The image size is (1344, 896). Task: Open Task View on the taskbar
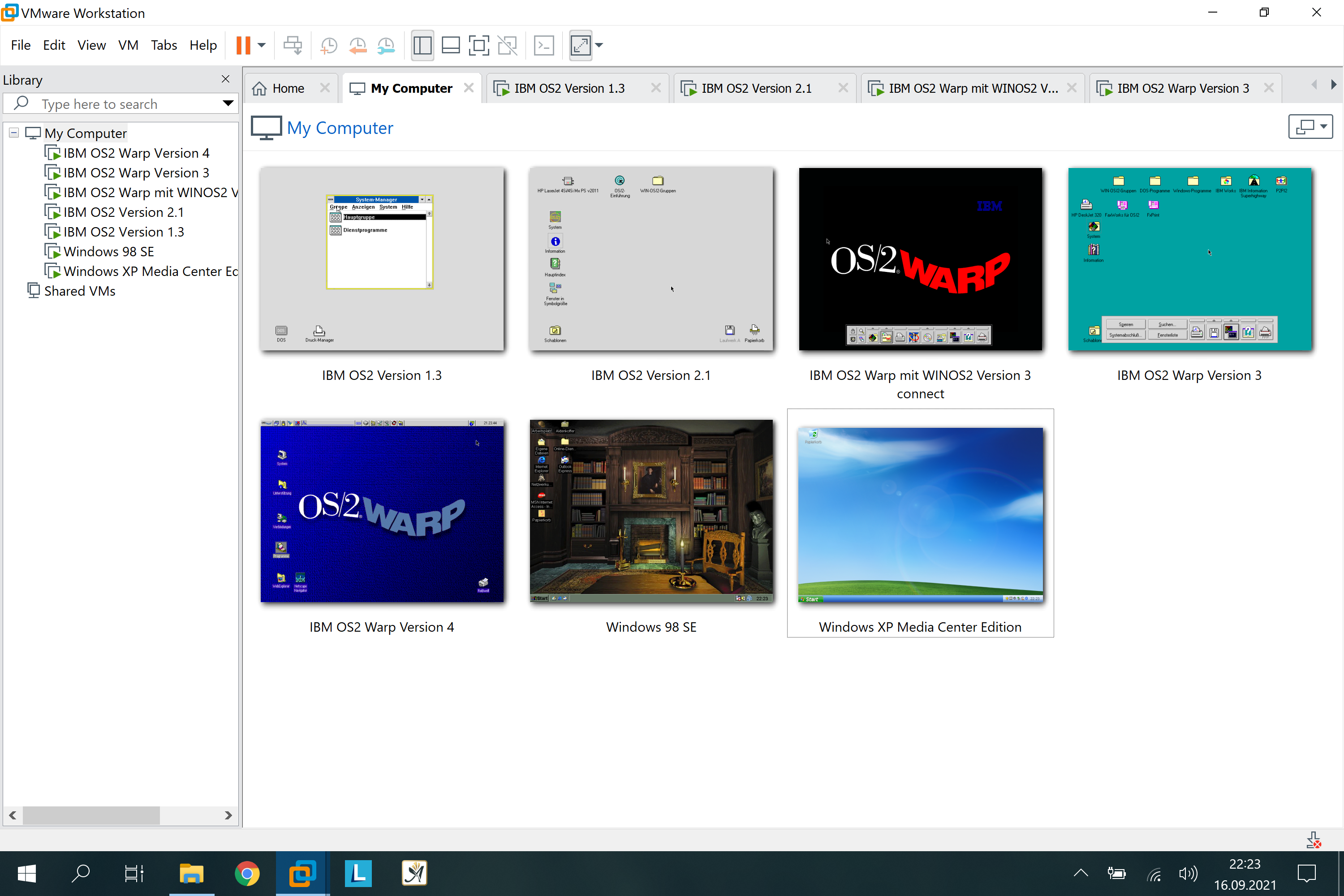134,873
